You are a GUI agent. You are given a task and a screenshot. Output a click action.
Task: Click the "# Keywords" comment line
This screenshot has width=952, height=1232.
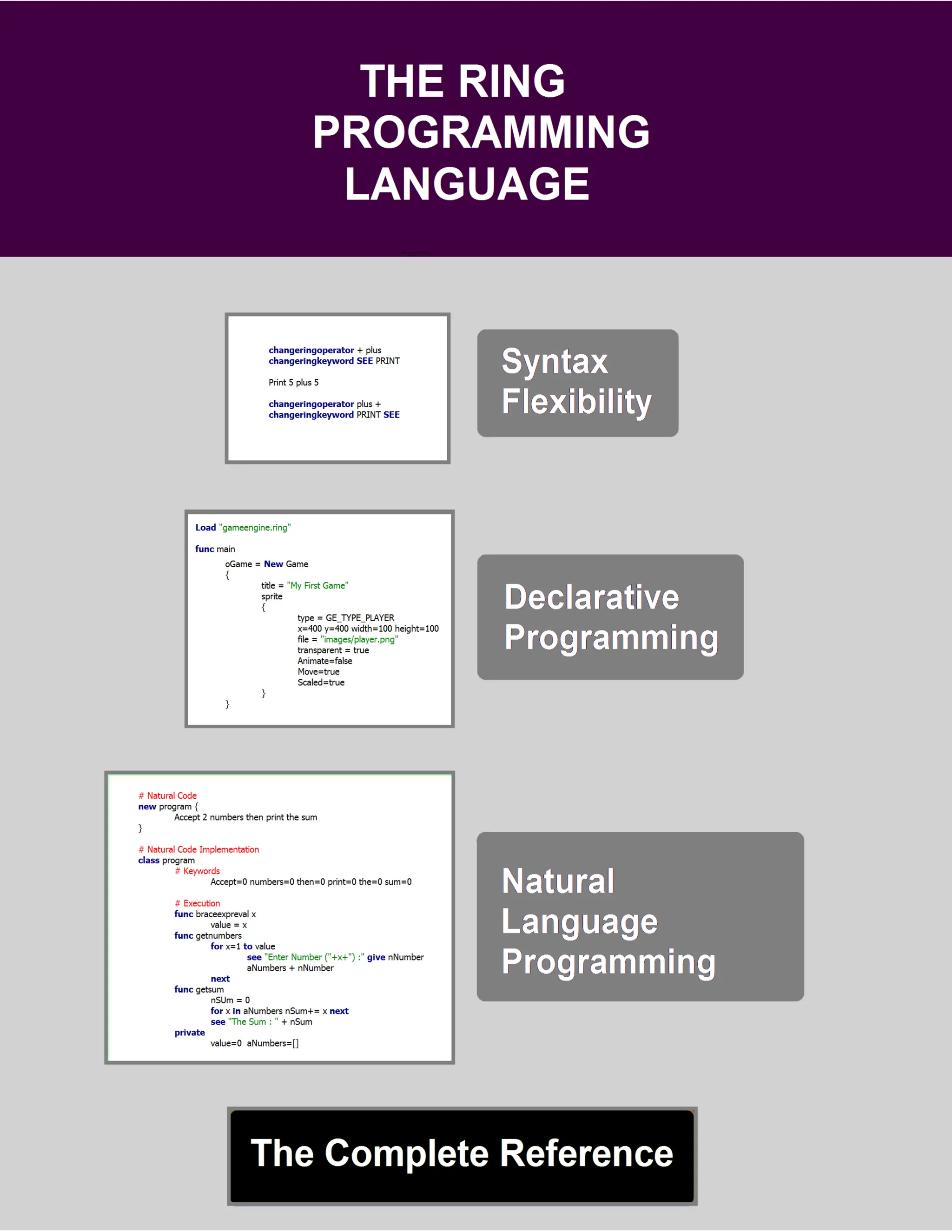(198, 871)
